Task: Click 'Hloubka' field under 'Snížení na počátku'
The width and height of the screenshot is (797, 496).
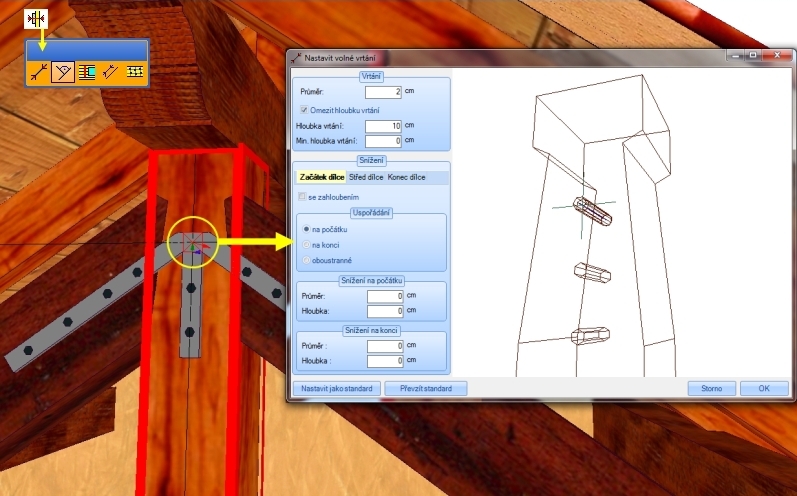Action: coord(385,311)
